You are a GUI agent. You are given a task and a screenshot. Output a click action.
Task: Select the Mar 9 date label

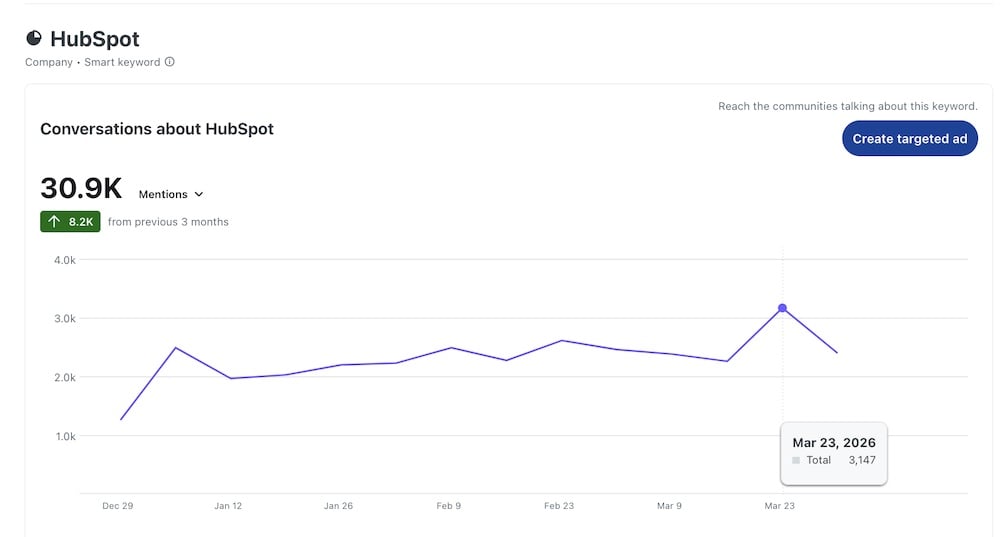tap(669, 506)
